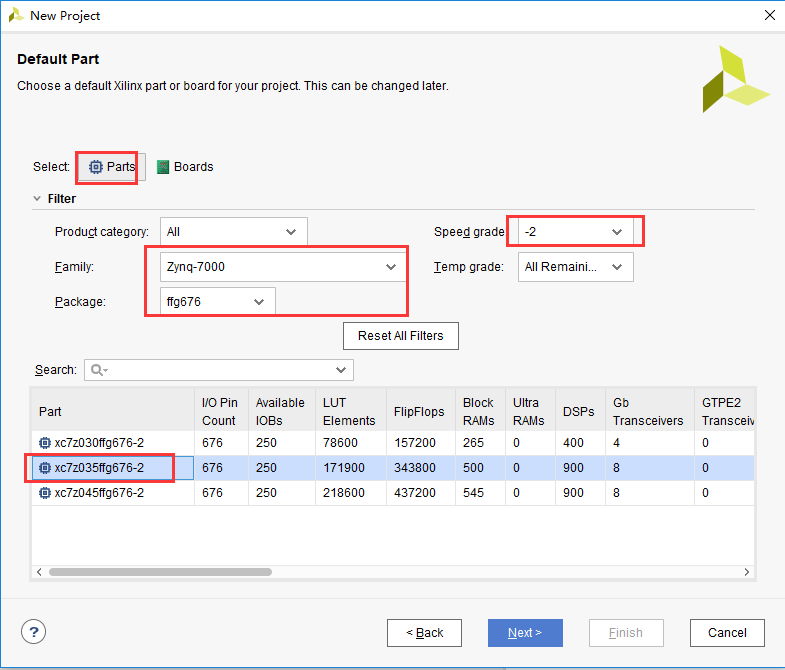The height and width of the screenshot is (670, 785).
Task: Click the green Boards icon
Action: (163, 167)
